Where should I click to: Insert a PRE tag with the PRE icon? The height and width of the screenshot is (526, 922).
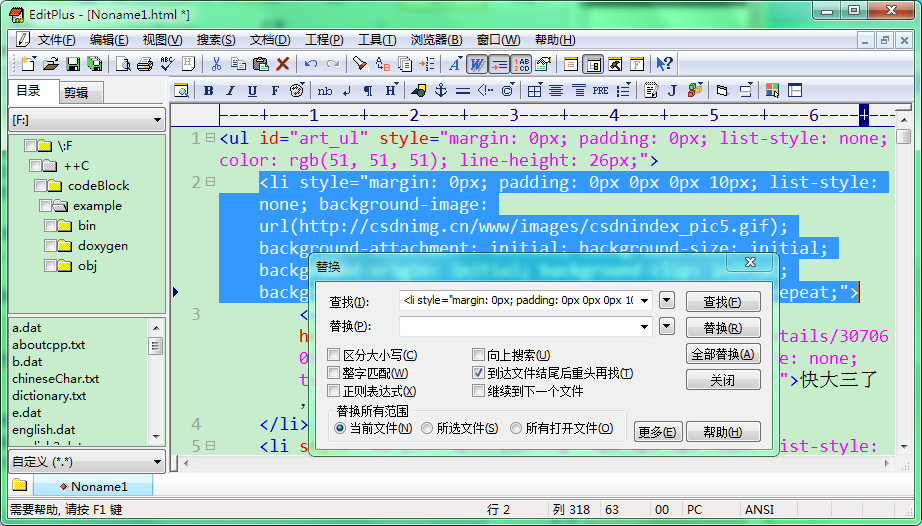click(600, 91)
